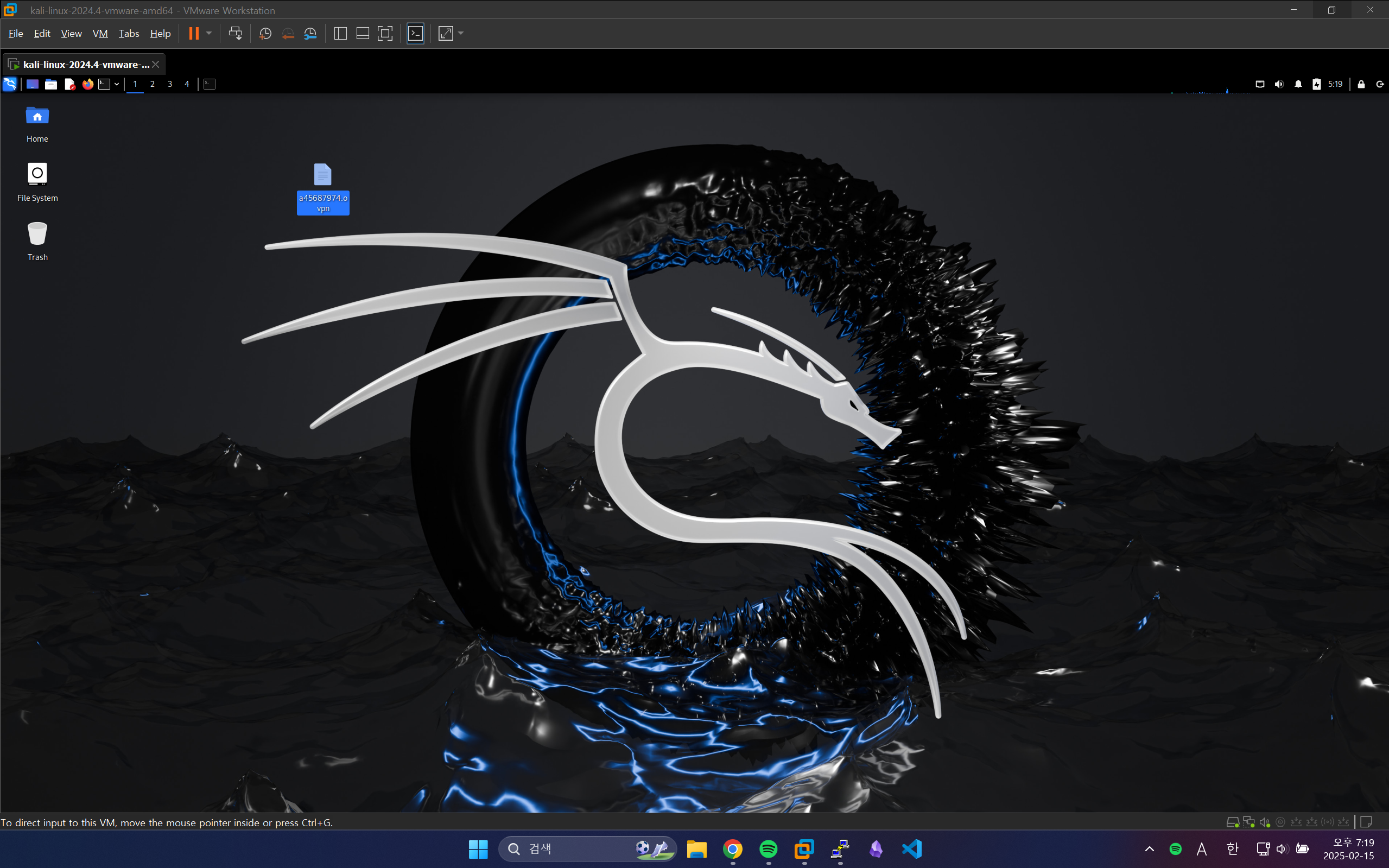The image size is (1389, 868).
Task: Toggle the thumbnail bar view
Action: click(363, 33)
